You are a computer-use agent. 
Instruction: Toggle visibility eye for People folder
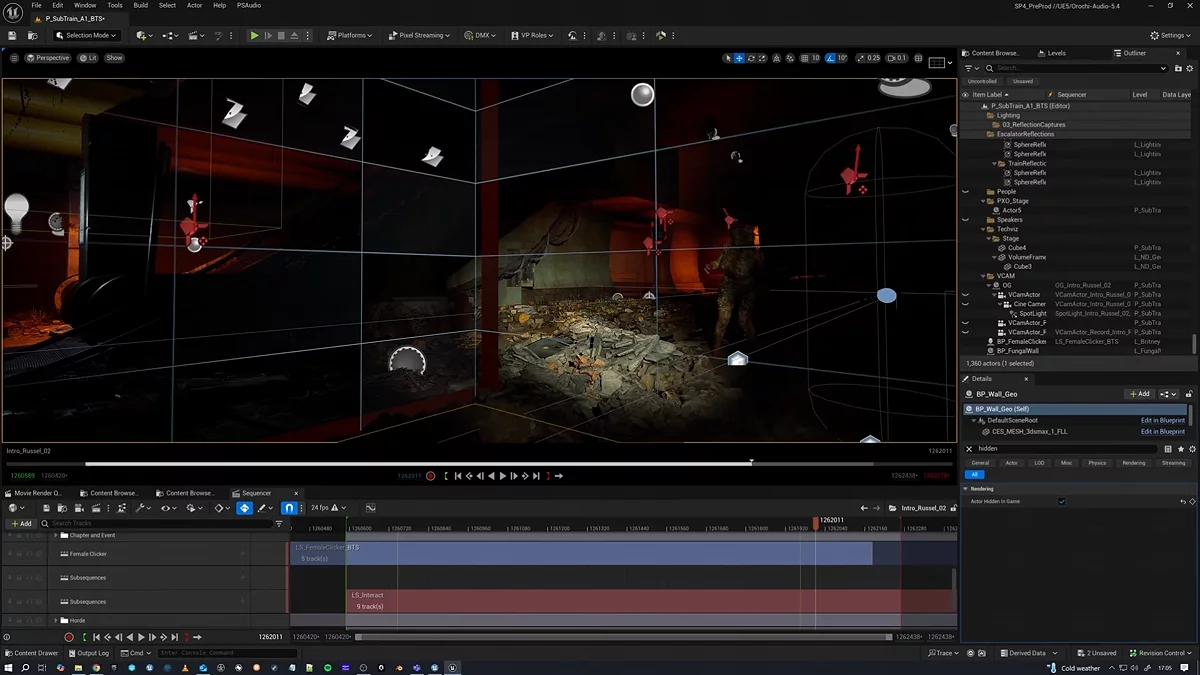coord(965,191)
